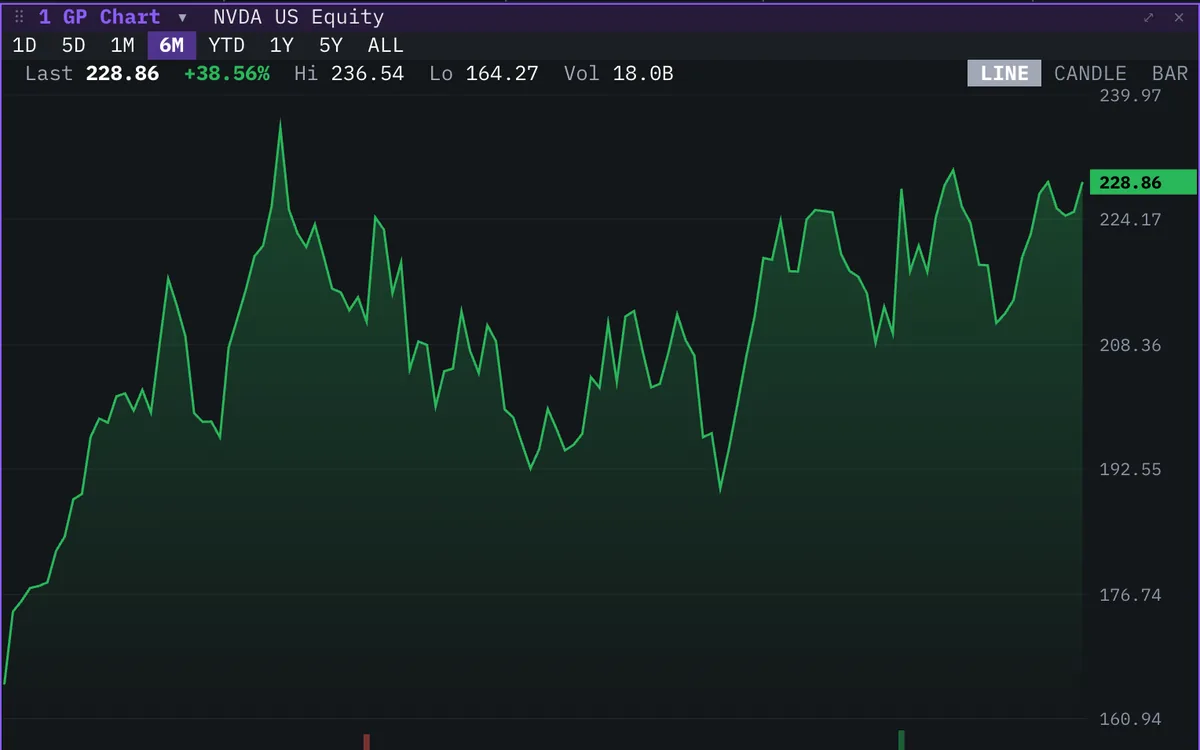Click the panel drag handle icon

[x=19, y=17]
